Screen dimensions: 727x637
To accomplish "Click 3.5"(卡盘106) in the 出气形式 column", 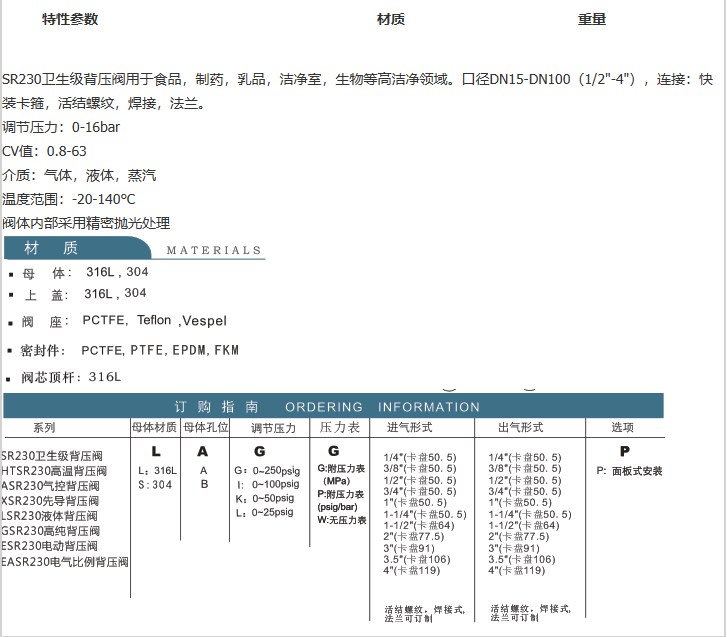I will pos(522,559).
